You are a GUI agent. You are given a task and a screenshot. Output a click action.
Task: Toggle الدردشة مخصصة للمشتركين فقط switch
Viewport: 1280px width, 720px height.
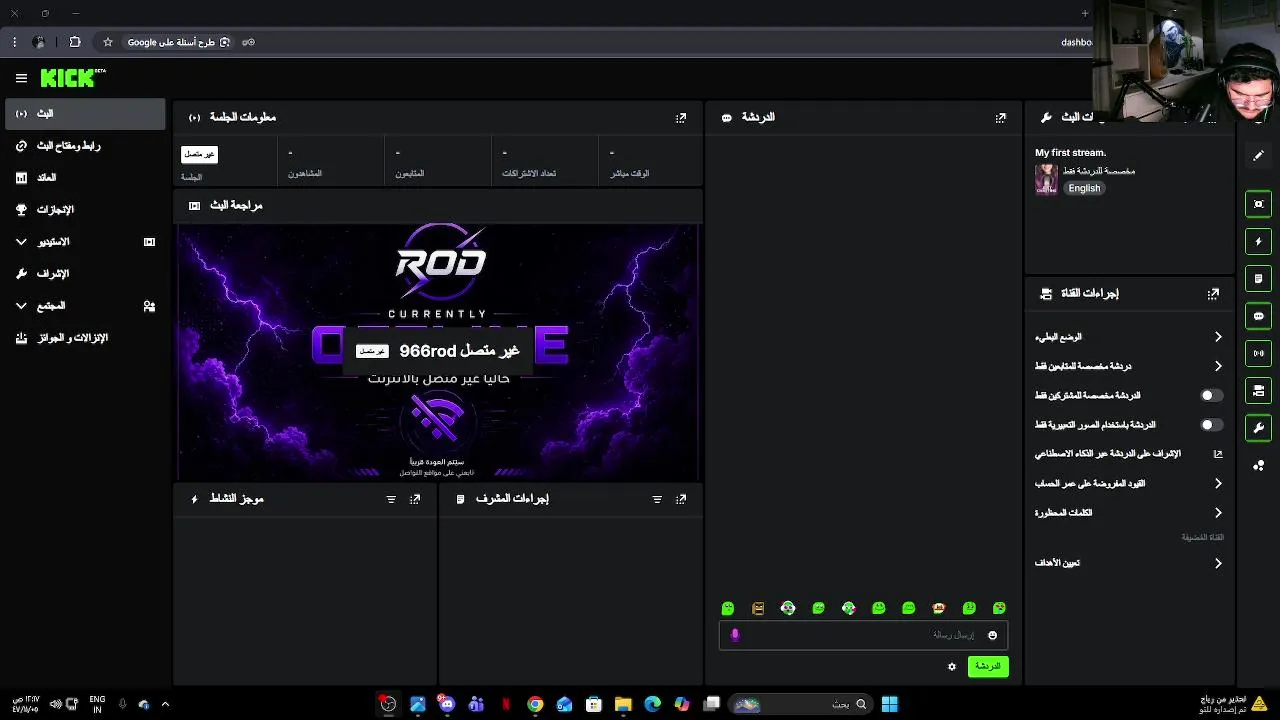pos(1211,396)
